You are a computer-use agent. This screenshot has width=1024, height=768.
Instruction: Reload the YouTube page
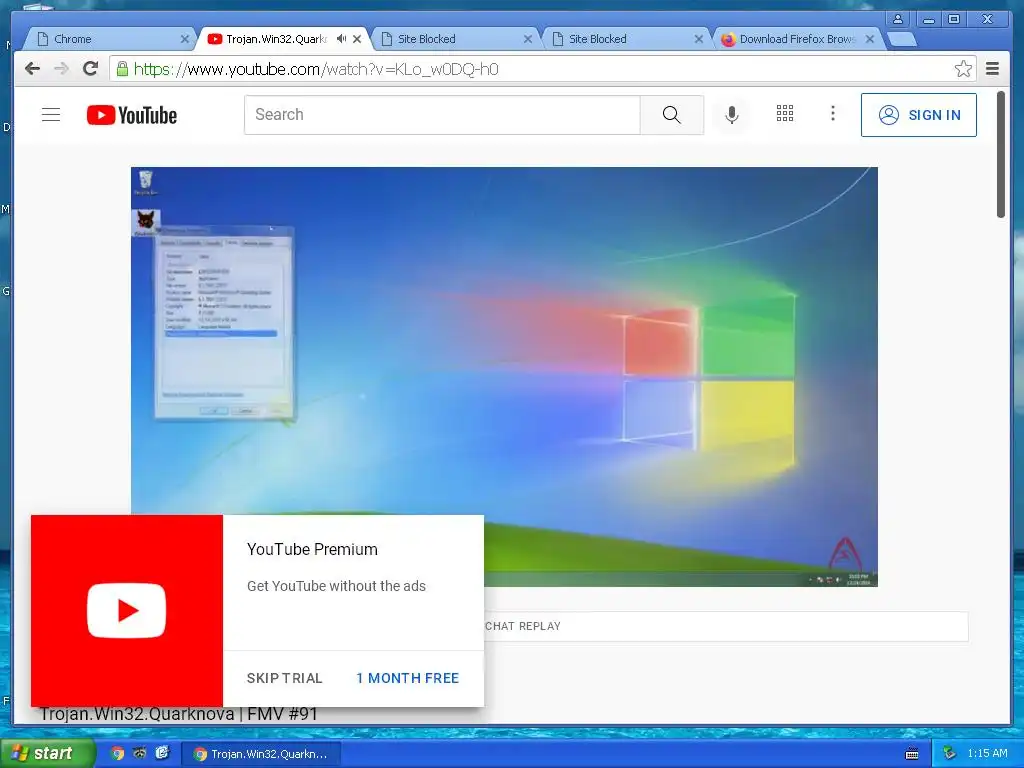point(91,68)
